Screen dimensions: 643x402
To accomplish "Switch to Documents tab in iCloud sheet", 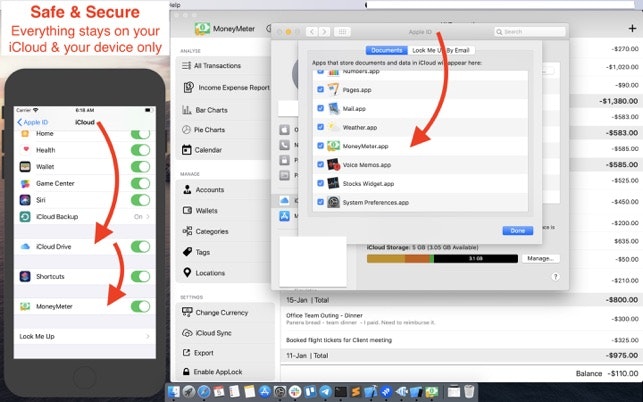I will [386, 50].
